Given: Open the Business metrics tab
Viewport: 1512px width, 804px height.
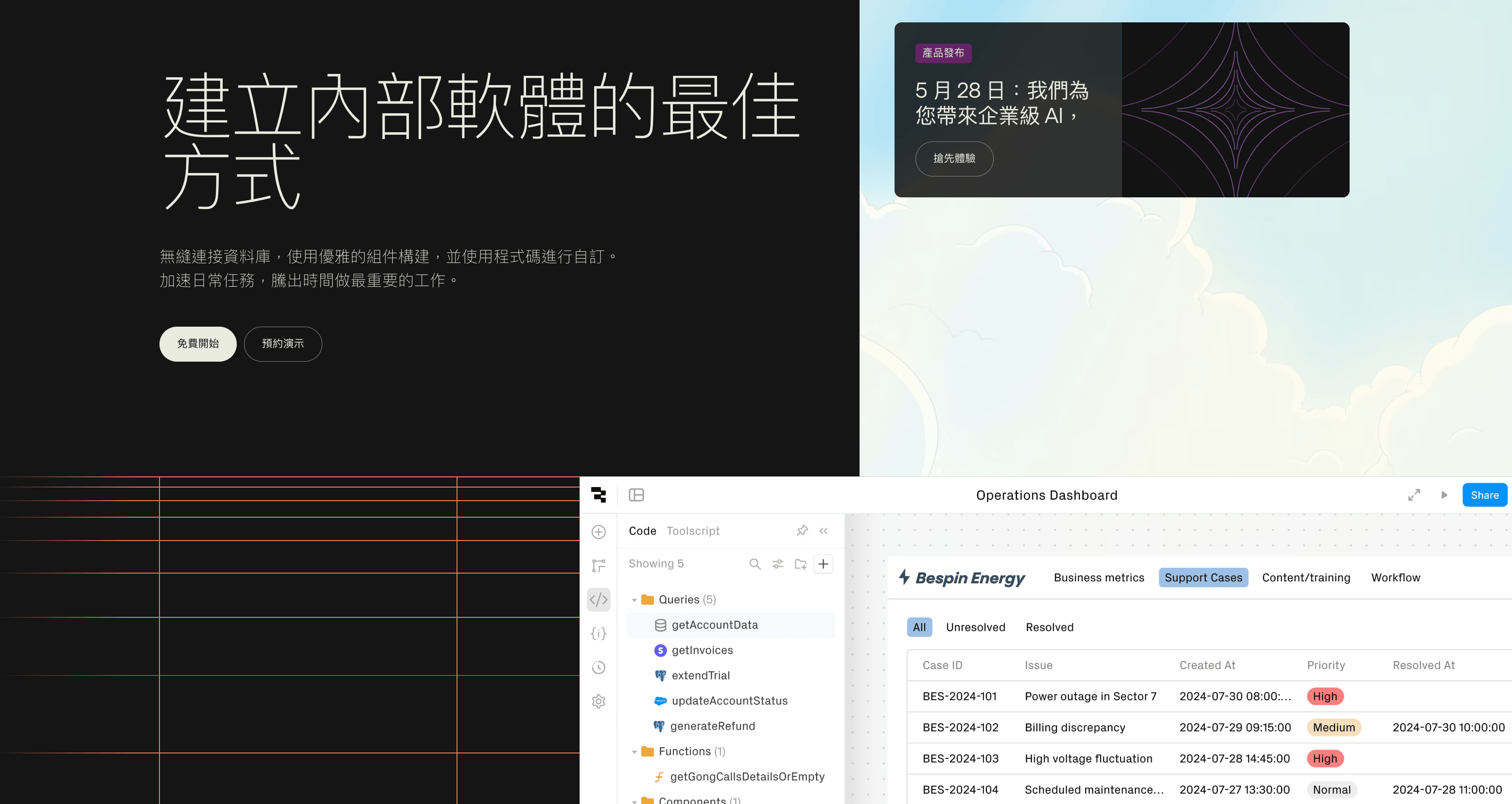Looking at the screenshot, I should pos(1099,577).
